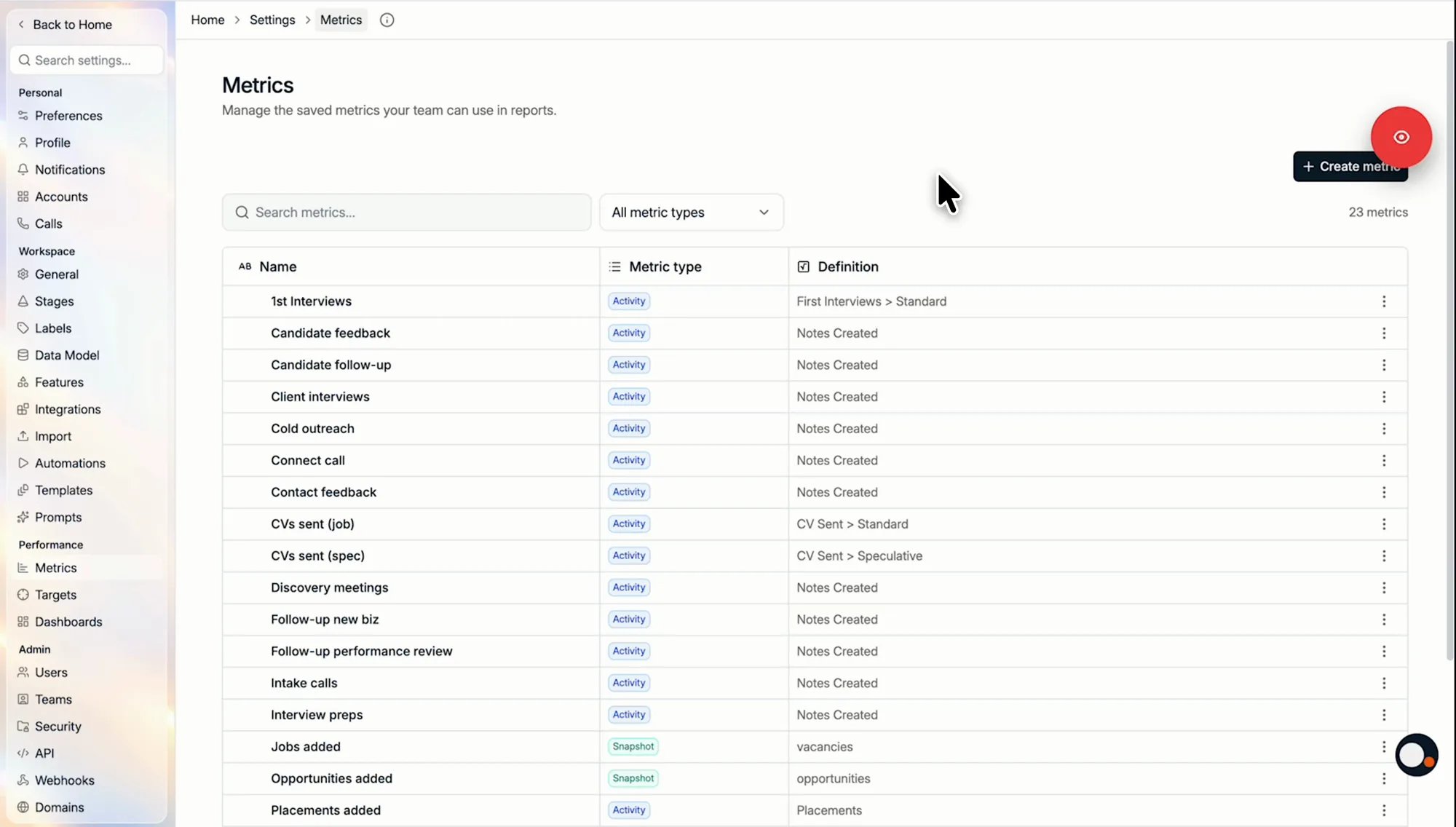Open three-dot menu for Placements added
The height and width of the screenshot is (827, 1456).
[x=1384, y=810]
